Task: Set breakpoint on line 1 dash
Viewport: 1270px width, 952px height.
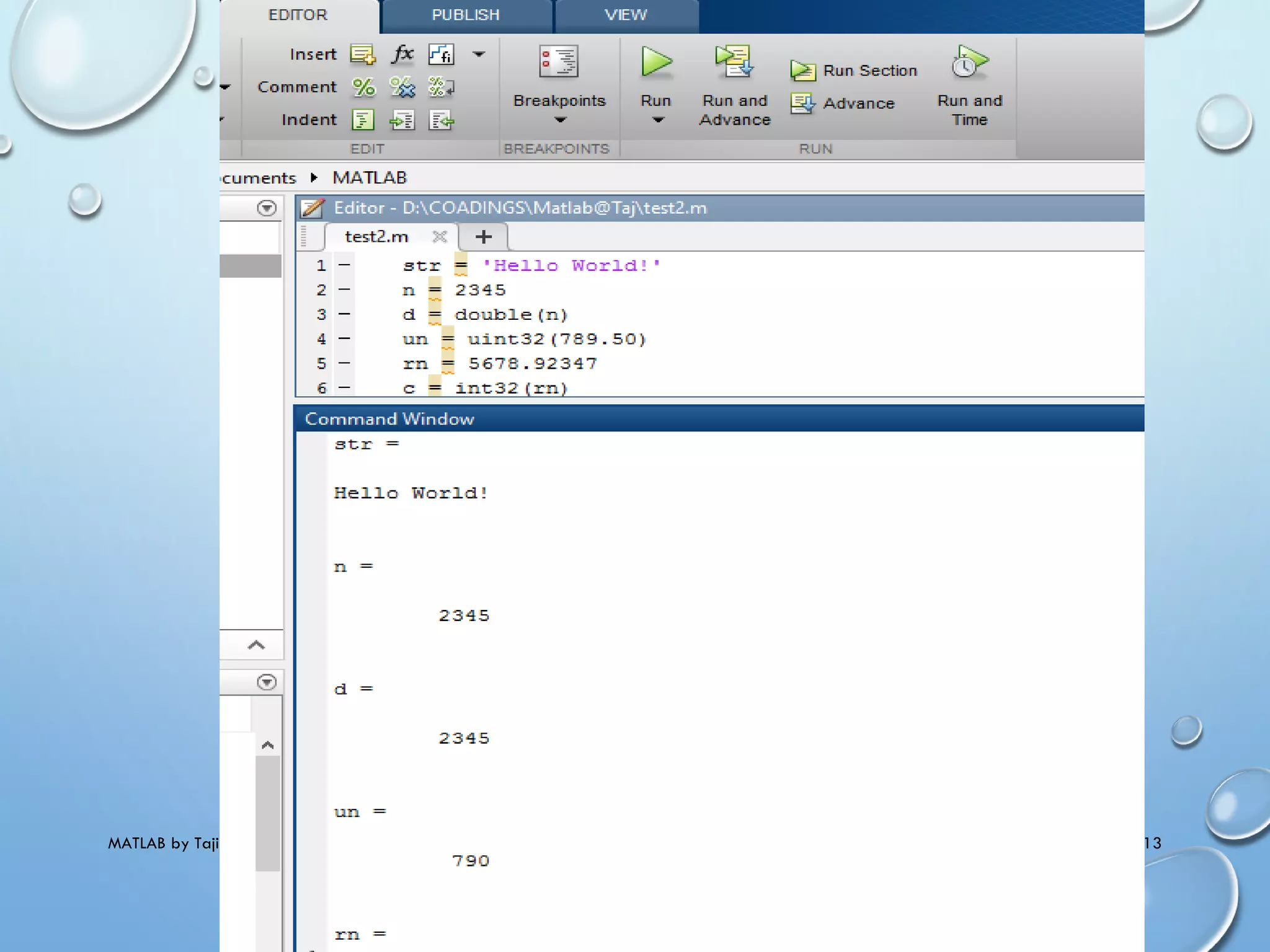Action: 345,265
